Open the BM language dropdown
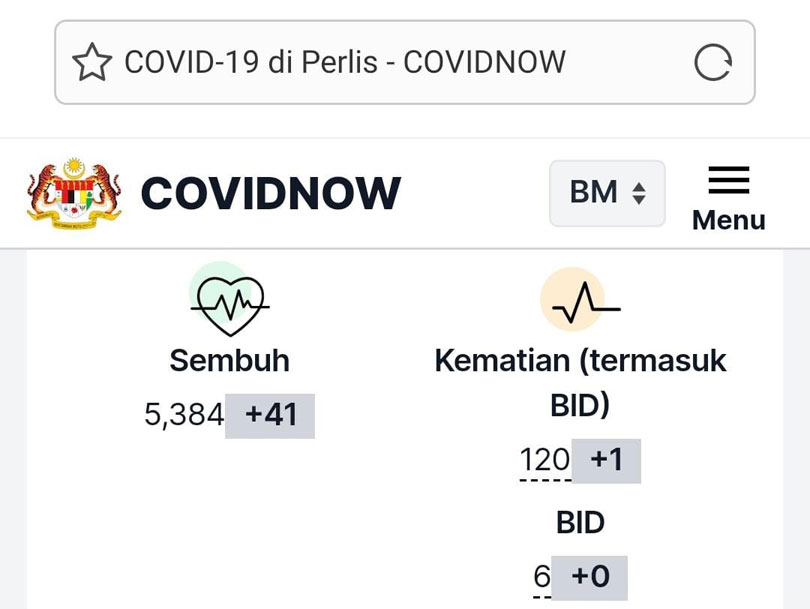The image size is (810, 609). point(607,193)
